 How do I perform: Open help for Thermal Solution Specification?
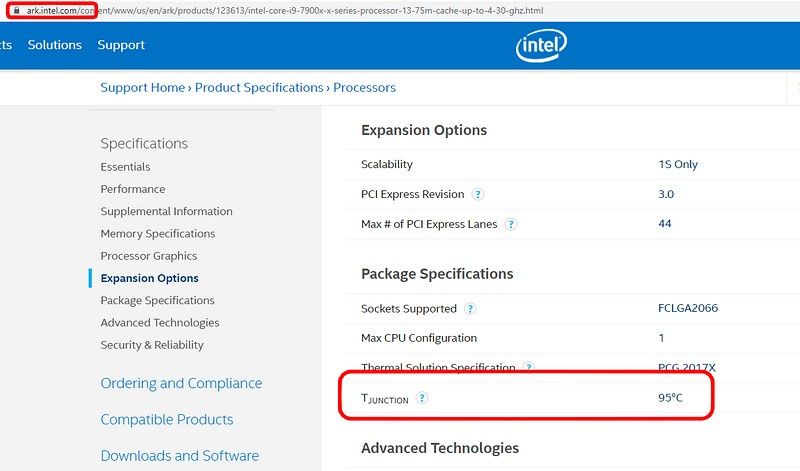[529, 367]
